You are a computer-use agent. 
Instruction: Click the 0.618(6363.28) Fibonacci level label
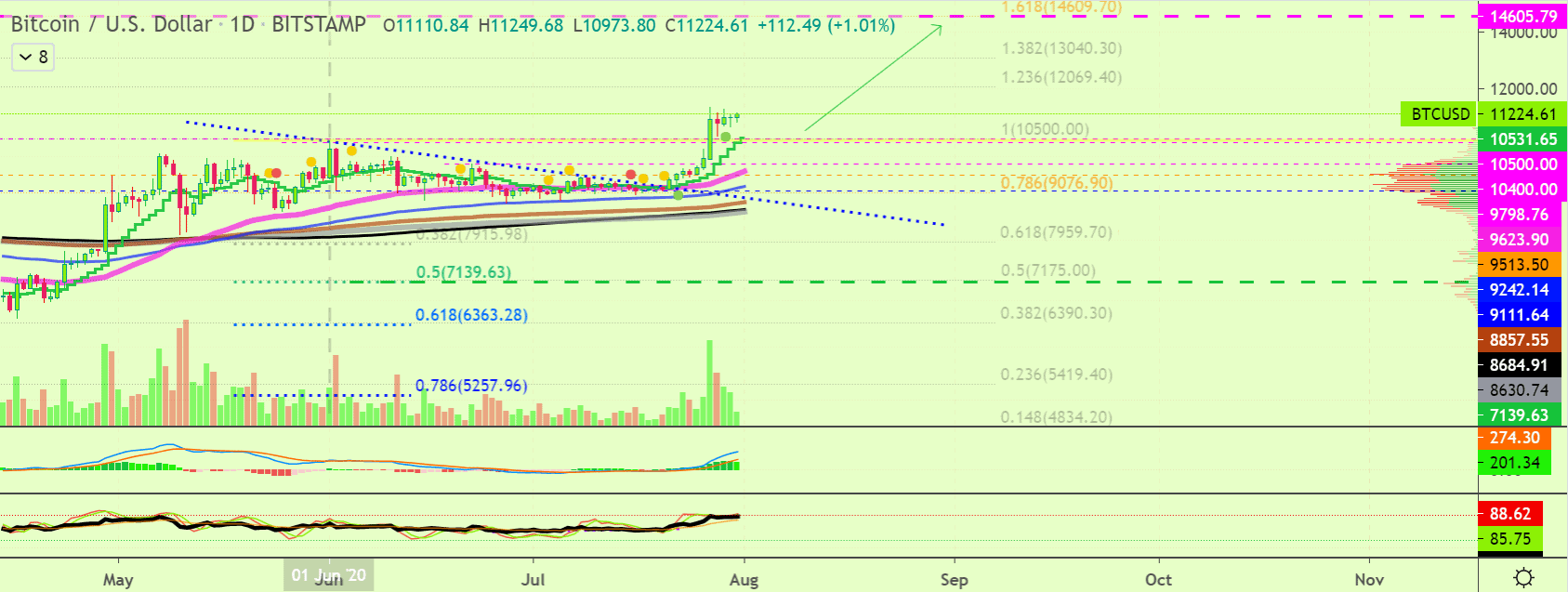471,315
